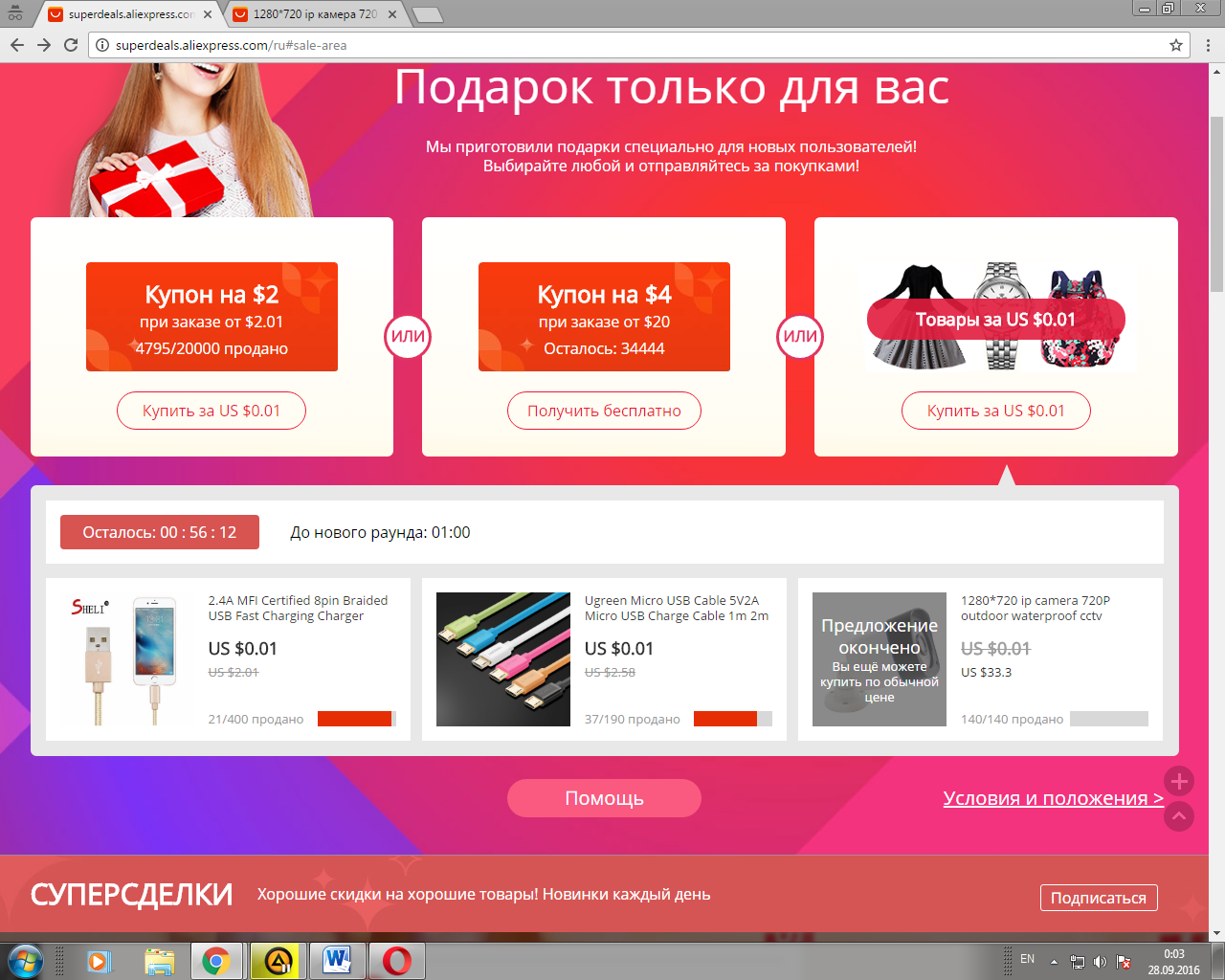Click the 21/400 sold progress bar
The width and height of the screenshot is (1225, 980).
(x=357, y=719)
